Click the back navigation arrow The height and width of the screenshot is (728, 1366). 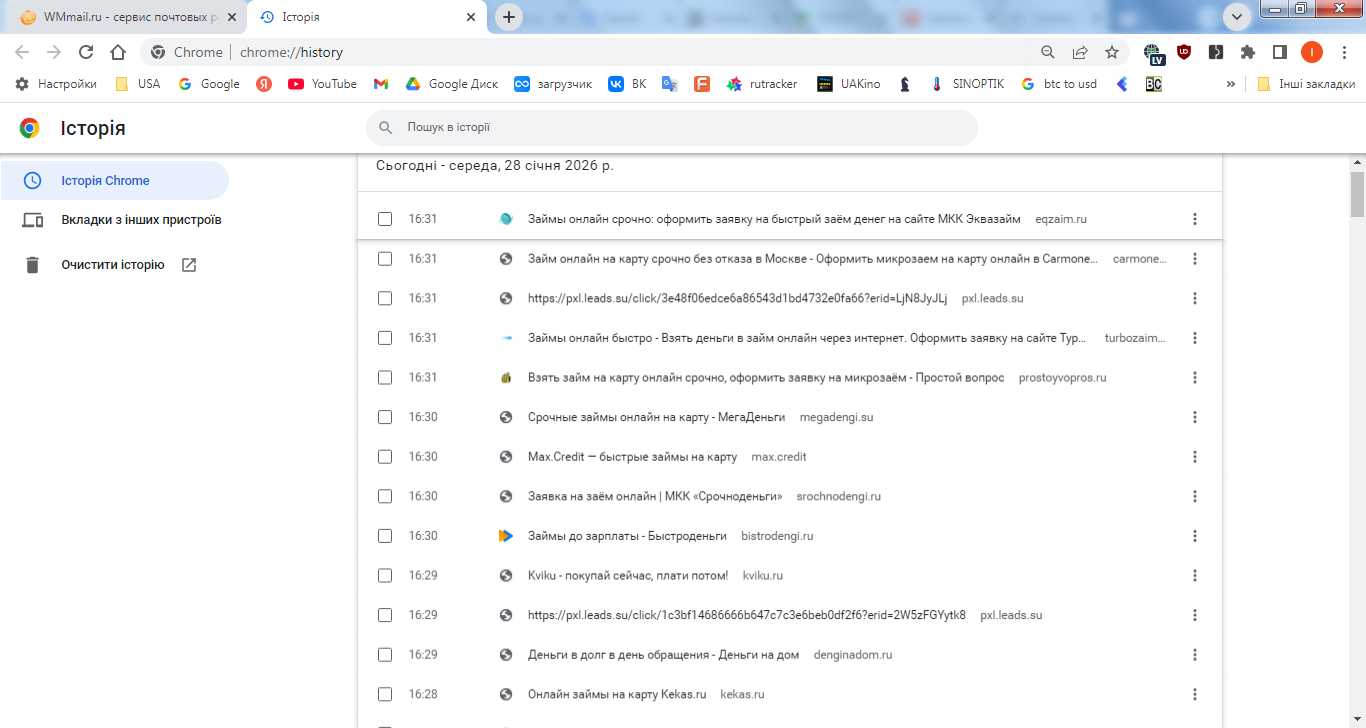(22, 52)
